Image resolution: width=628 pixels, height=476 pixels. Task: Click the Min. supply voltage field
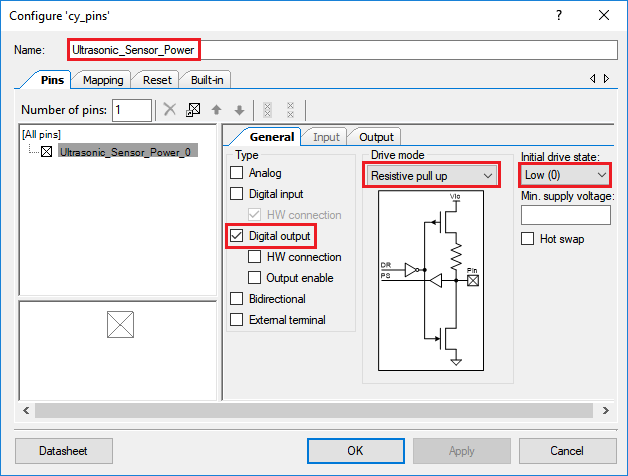click(x=566, y=215)
